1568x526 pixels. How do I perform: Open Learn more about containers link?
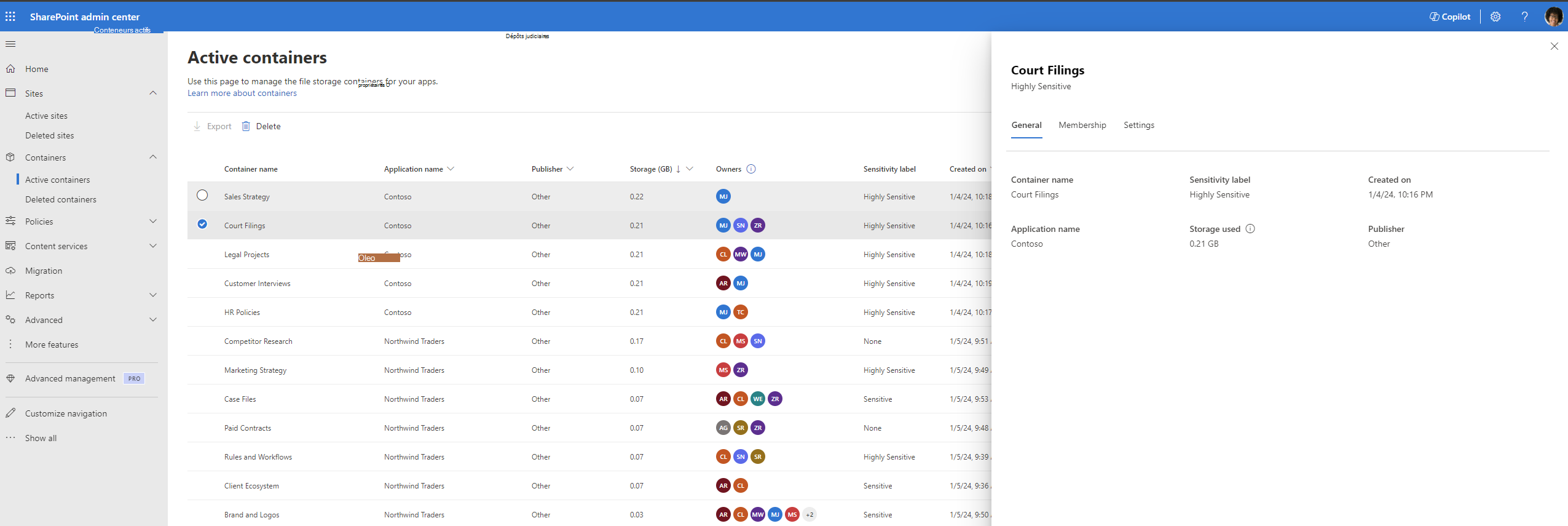point(242,94)
